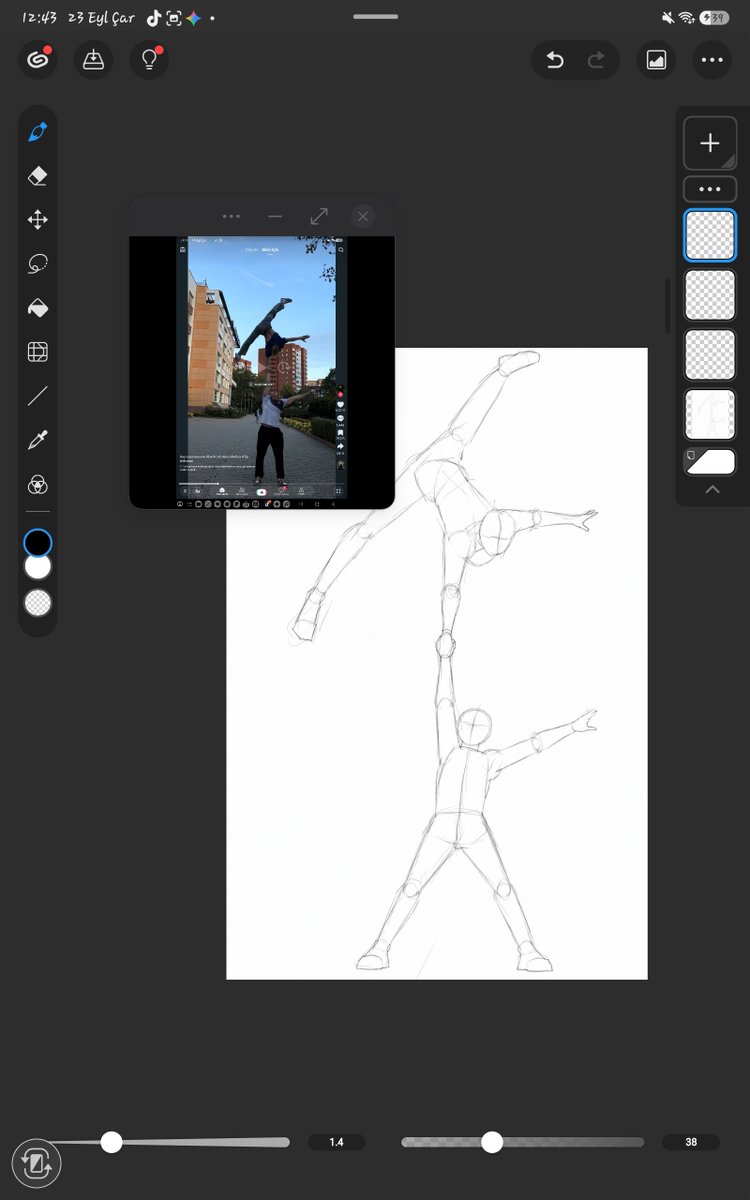This screenshot has width=750, height=1200.
Task: Select the white background layer
Action: click(710, 461)
